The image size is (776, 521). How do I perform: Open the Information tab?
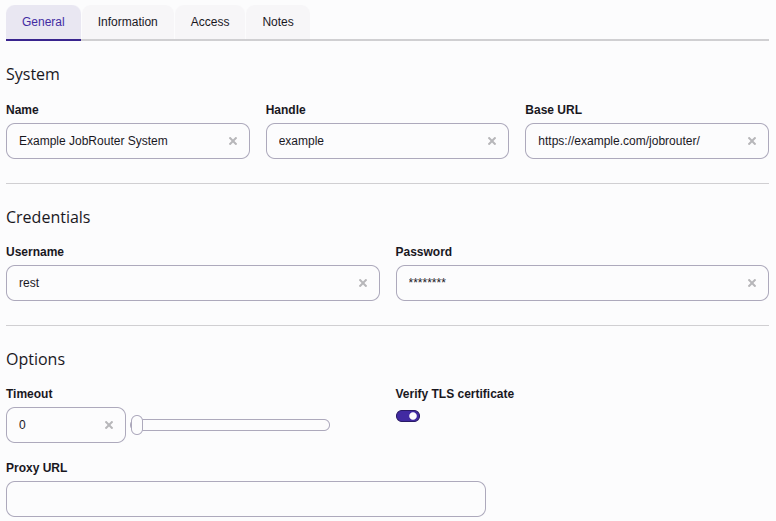(128, 22)
